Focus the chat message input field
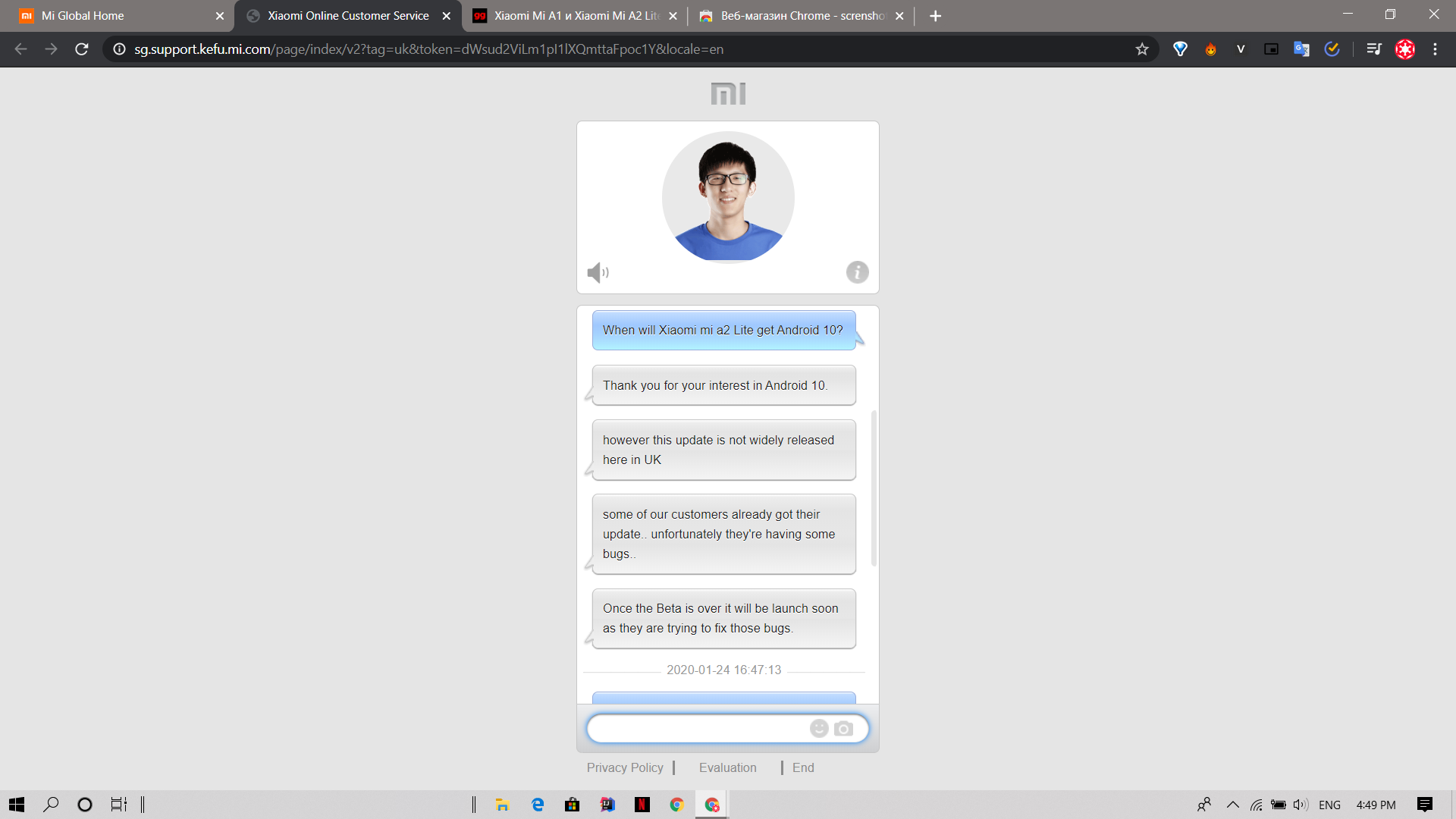 click(x=698, y=729)
